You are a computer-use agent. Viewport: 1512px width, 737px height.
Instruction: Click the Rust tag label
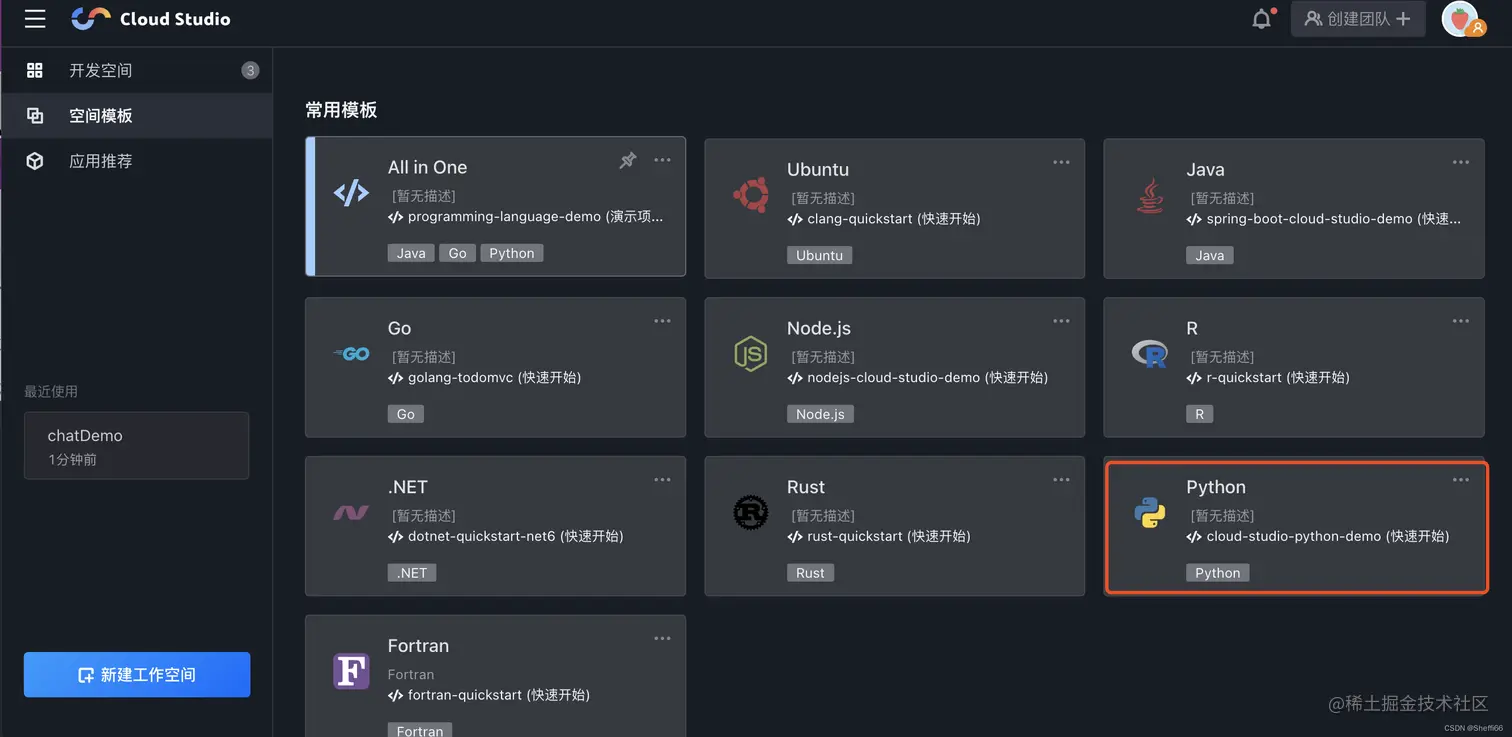click(x=810, y=573)
